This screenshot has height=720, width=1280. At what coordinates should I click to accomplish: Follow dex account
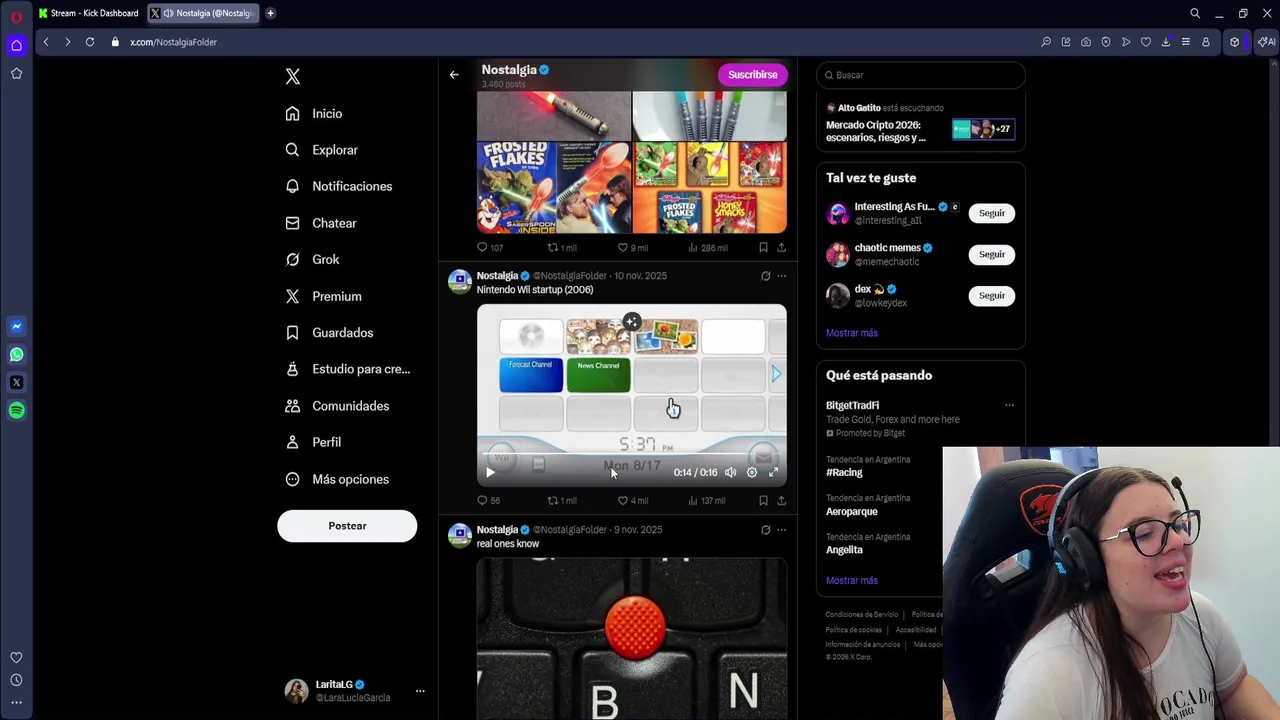click(x=991, y=295)
